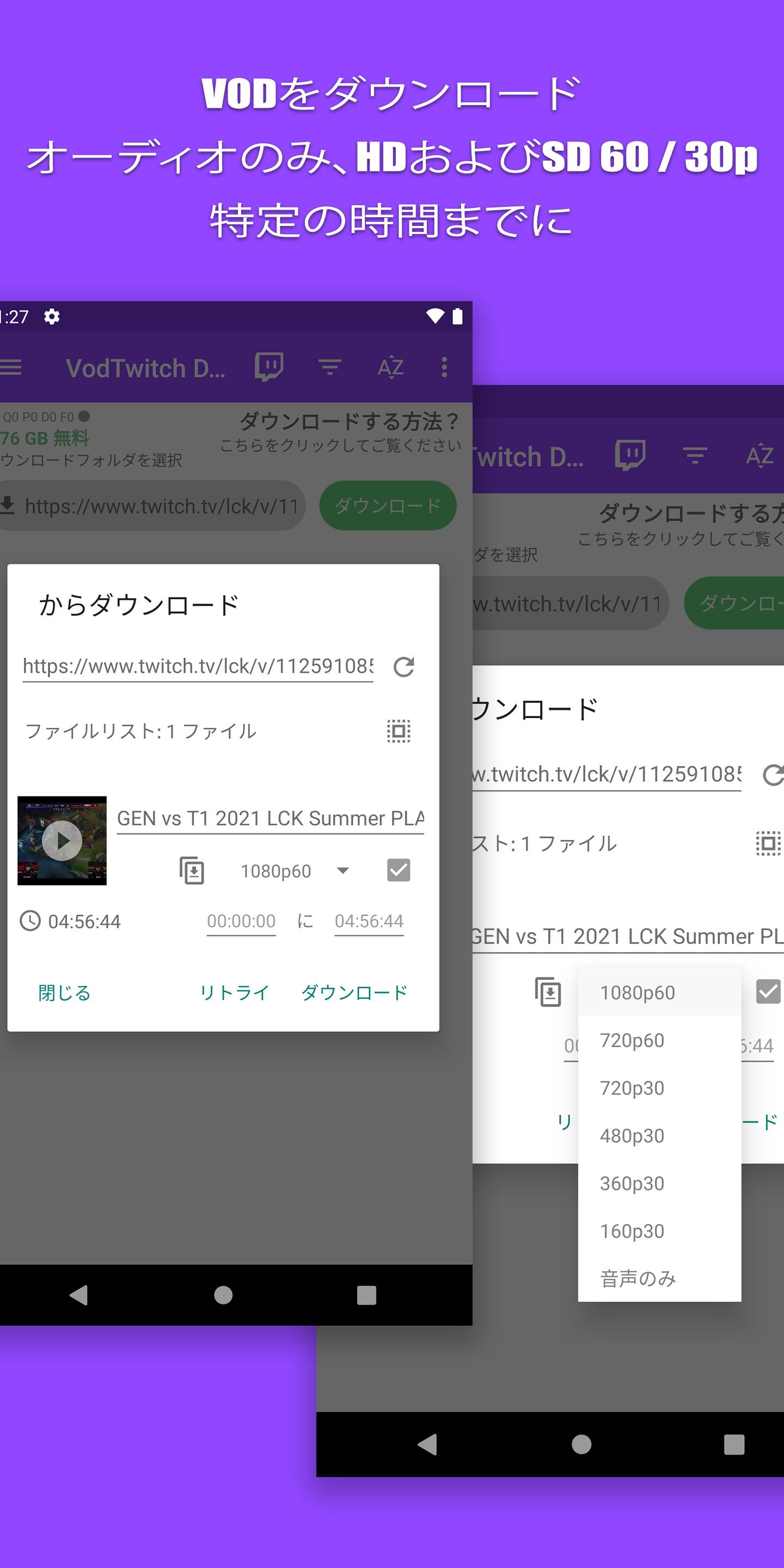The width and height of the screenshot is (784, 1568).
Task: Open 1080p60 quality dropdown in left dialog
Action: pos(295,871)
